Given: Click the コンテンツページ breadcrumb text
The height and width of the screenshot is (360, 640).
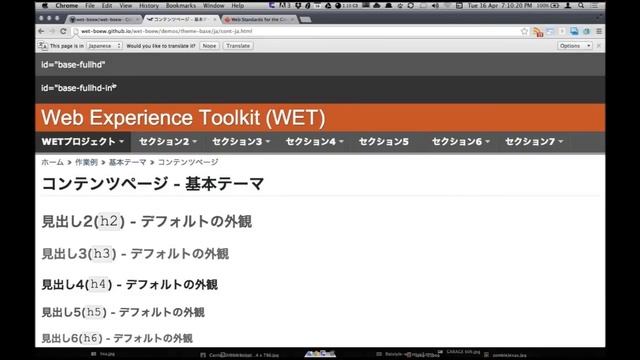Looking at the screenshot, I should click(x=188, y=162).
